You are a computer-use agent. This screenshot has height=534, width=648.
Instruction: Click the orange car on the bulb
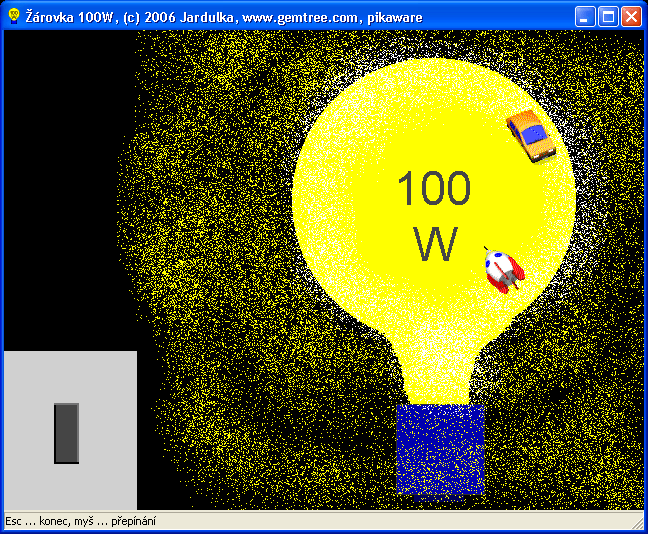(x=531, y=135)
